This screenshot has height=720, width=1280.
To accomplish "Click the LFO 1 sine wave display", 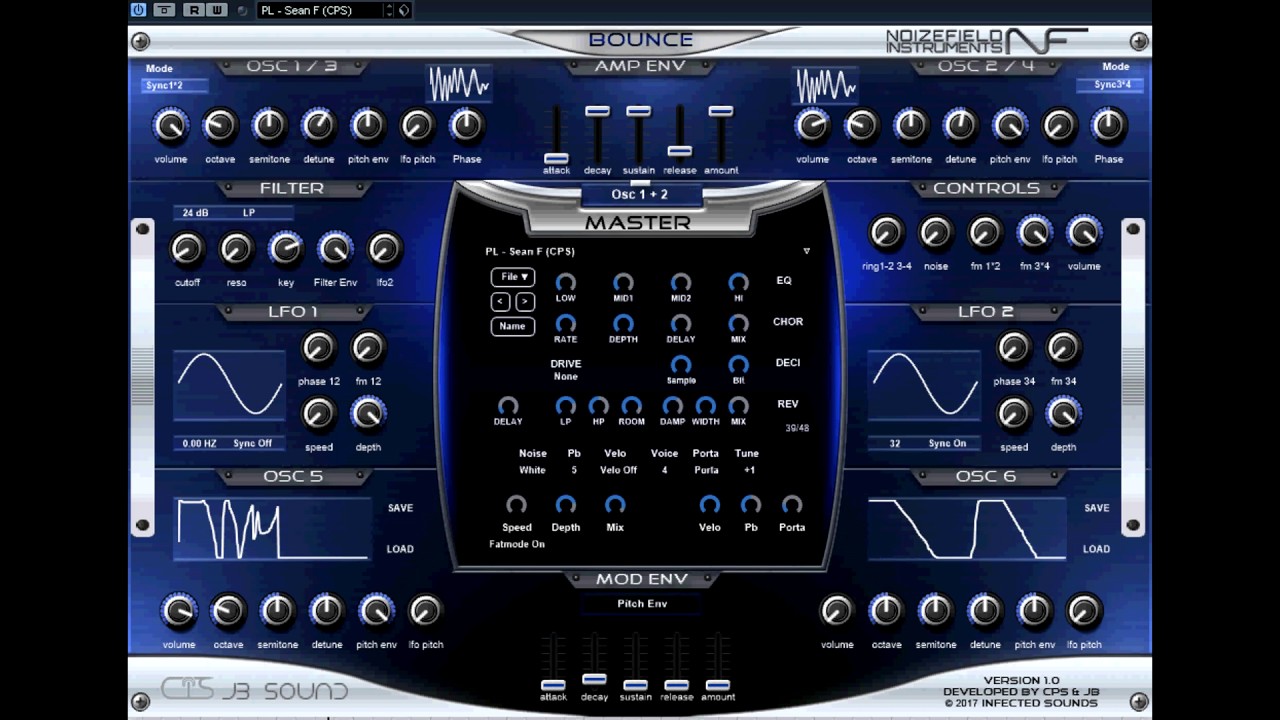I will 229,385.
